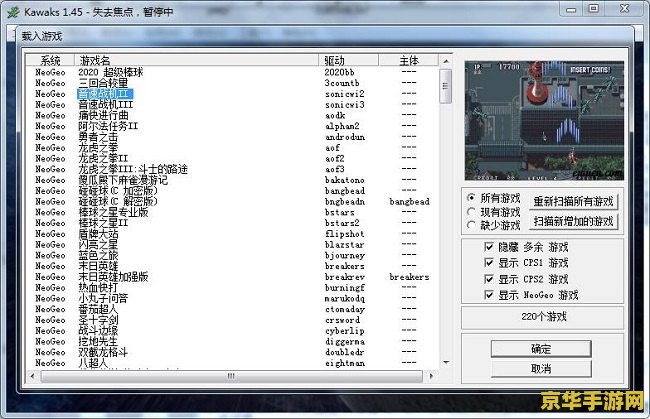The width and height of the screenshot is (650, 419).
Task: Select the game 小丸子问答
Action: click(103, 298)
